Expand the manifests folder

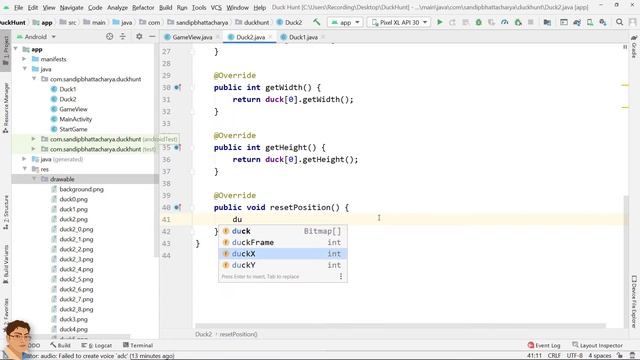point(24,59)
